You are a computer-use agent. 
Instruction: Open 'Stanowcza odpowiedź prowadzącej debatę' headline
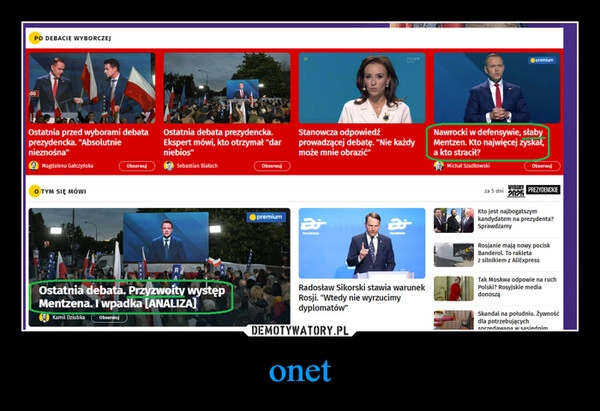[x=354, y=138]
